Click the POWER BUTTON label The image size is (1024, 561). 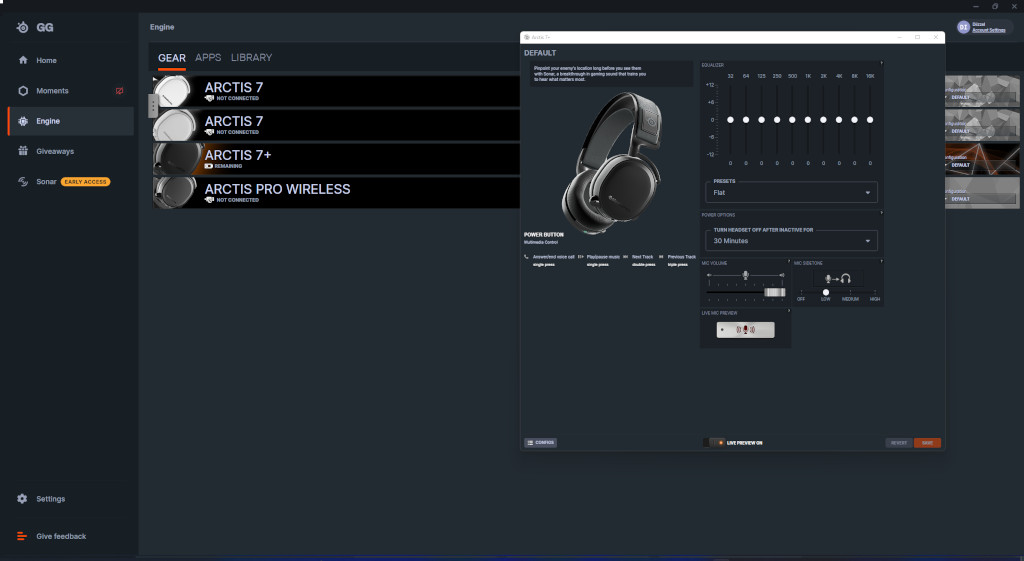[543, 234]
